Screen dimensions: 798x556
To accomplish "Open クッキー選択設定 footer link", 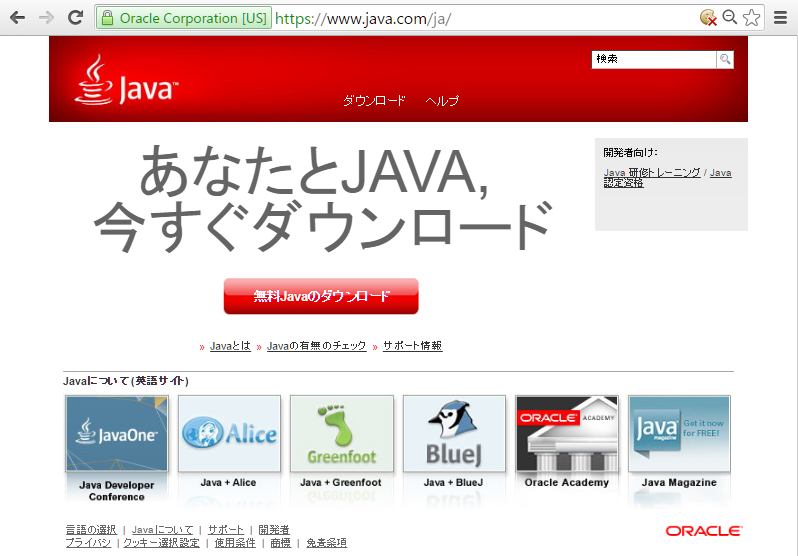I will tap(161, 543).
